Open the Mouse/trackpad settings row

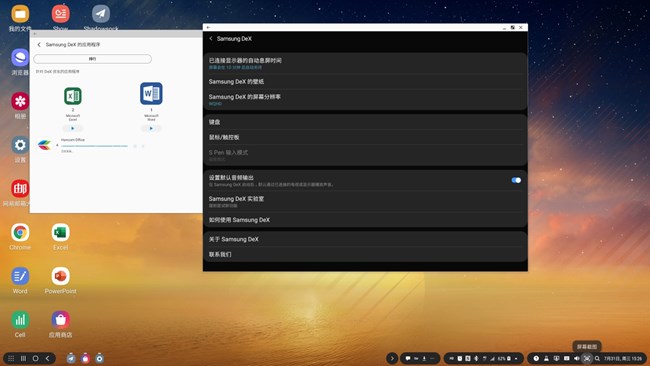tap(365, 137)
